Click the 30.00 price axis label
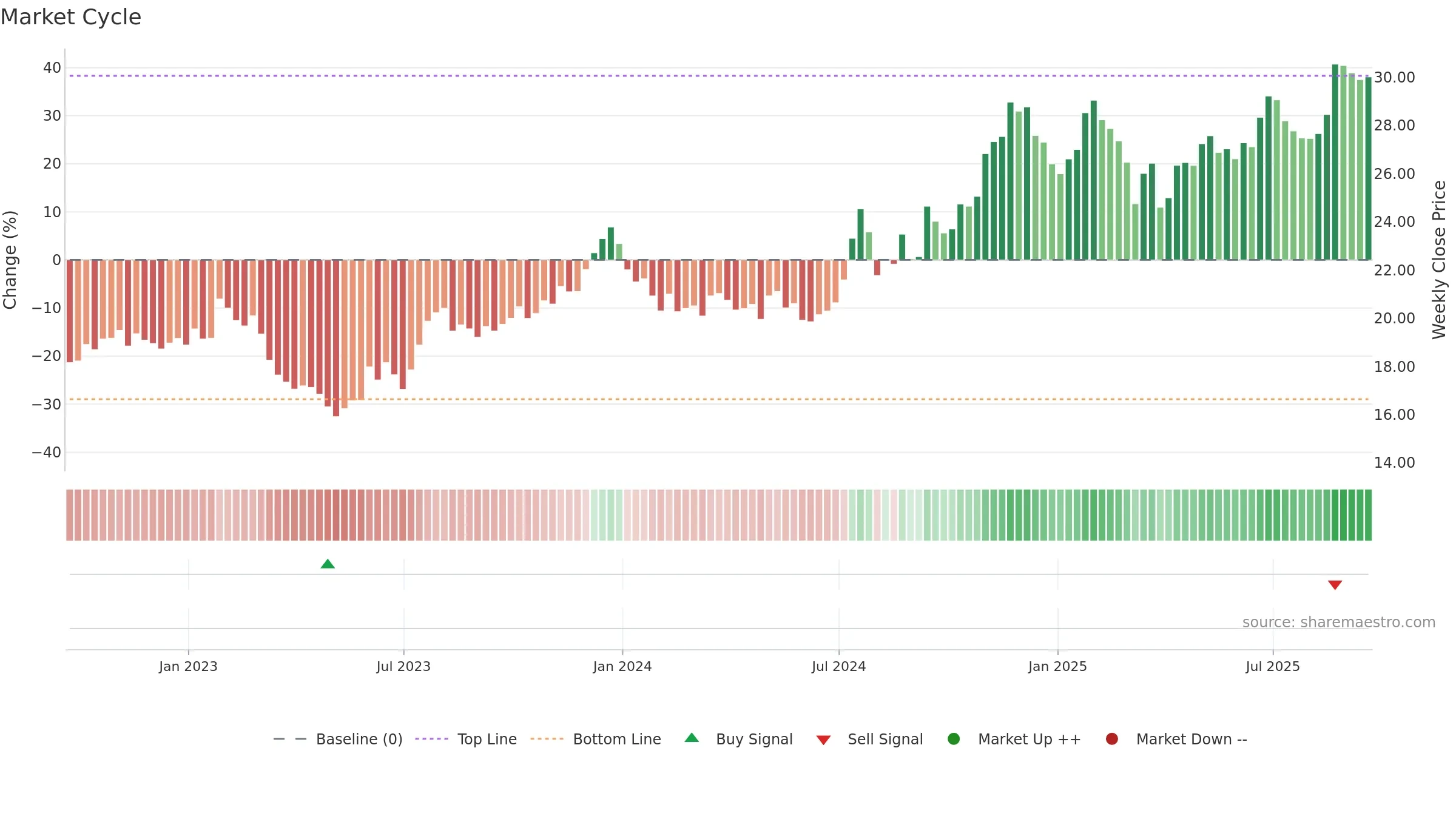Image resolution: width=1456 pixels, height=819 pixels. (x=1394, y=77)
